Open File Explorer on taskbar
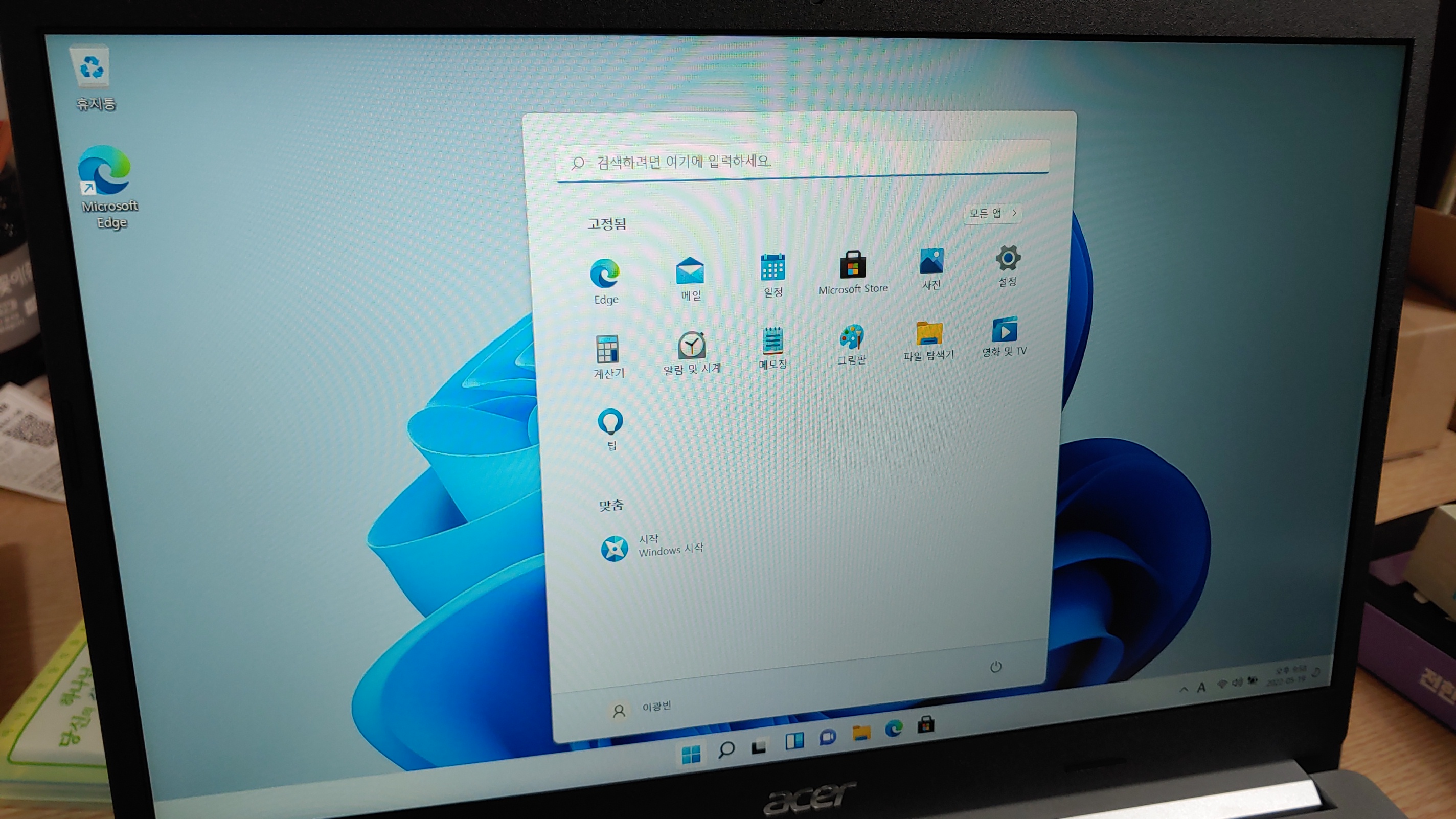 click(x=861, y=733)
